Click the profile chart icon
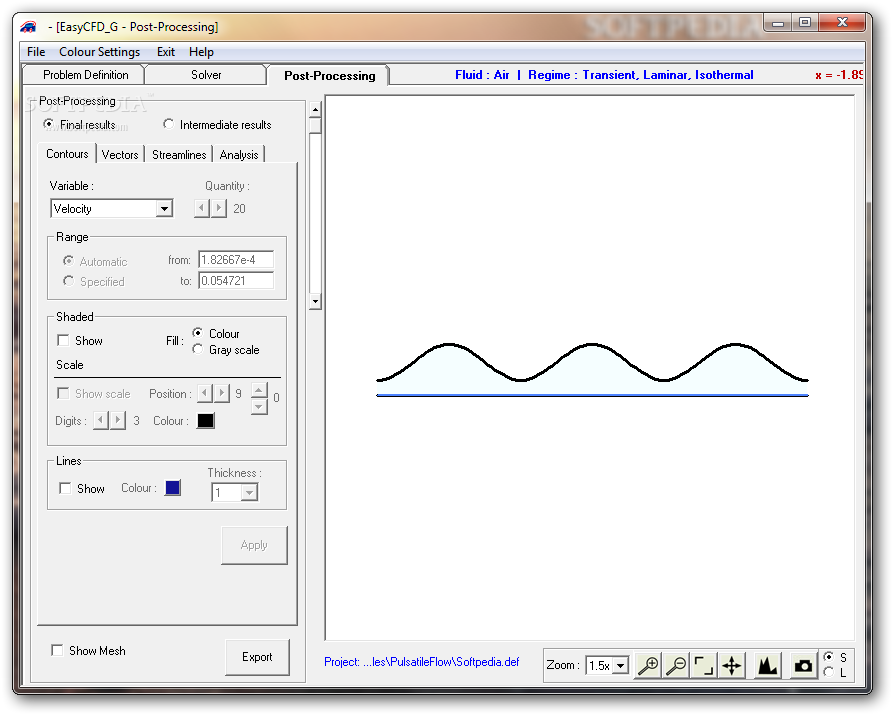Viewport: 893px width, 715px height. 767,665
